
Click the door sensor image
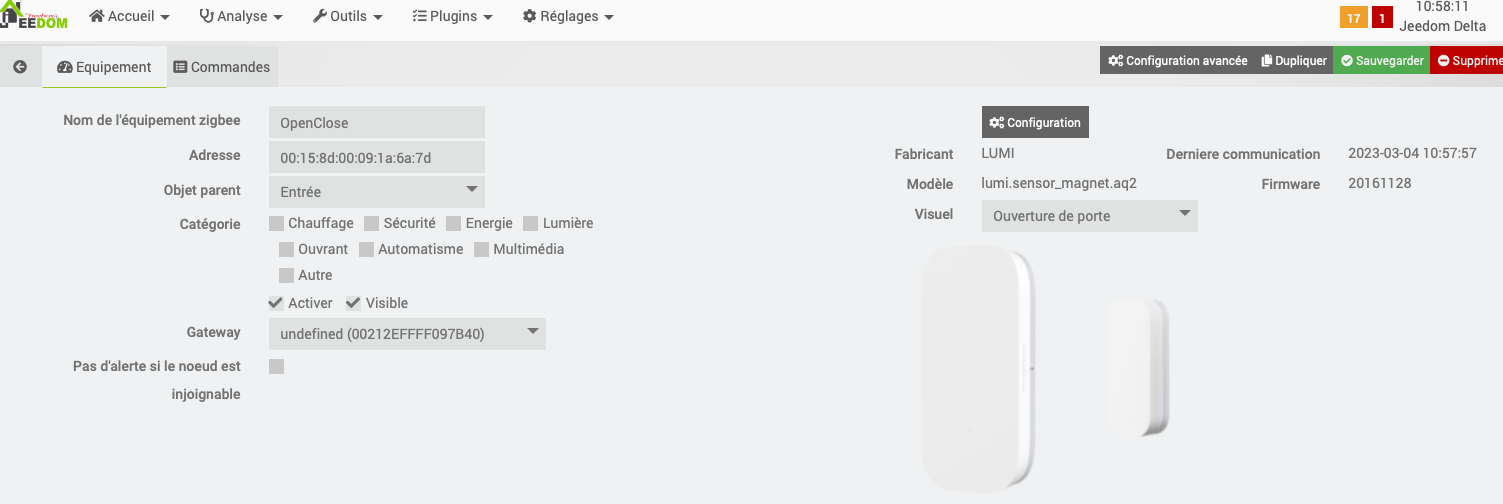[x=1045, y=370]
